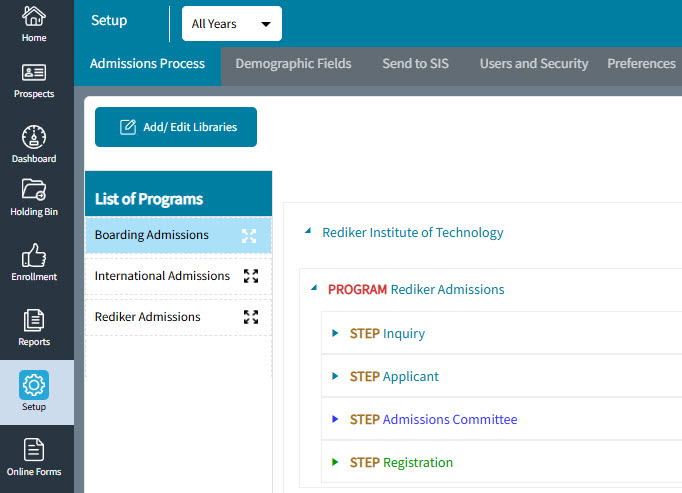This screenshot has width=682, height=493.
Task: Open the Send to SIS tab
Action: pos(415,64)
